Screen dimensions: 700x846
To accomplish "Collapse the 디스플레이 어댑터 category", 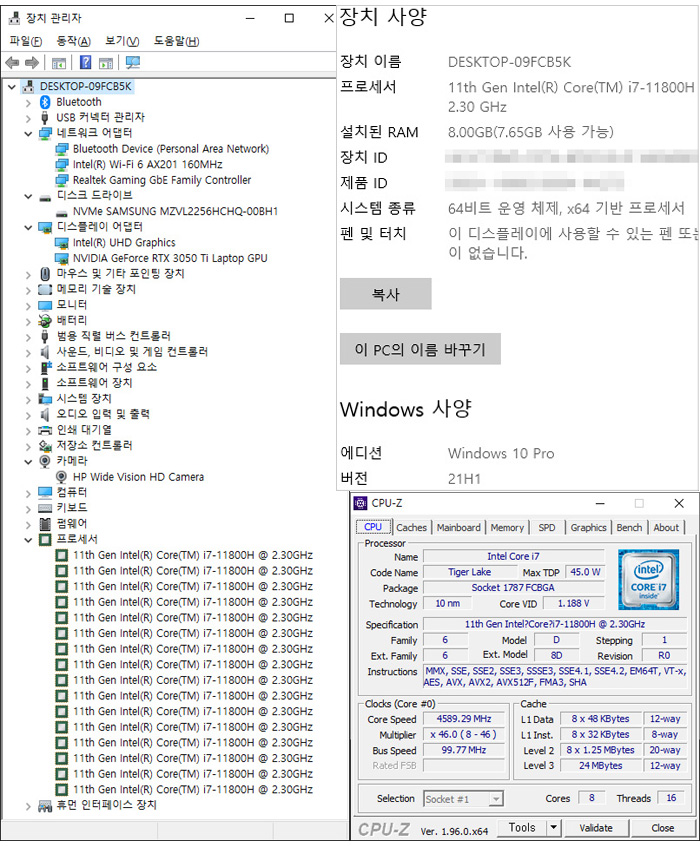I will click(x=28, y=228).
